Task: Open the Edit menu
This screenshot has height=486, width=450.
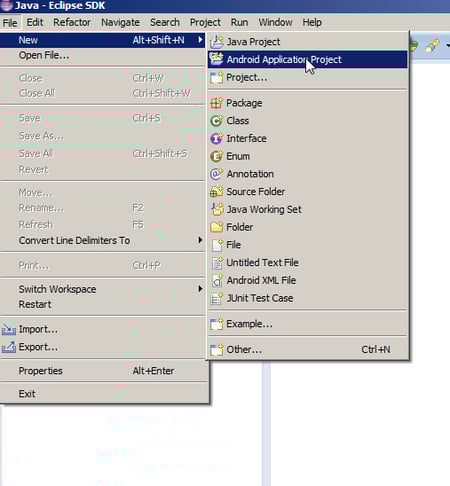Action: point(35,22)
